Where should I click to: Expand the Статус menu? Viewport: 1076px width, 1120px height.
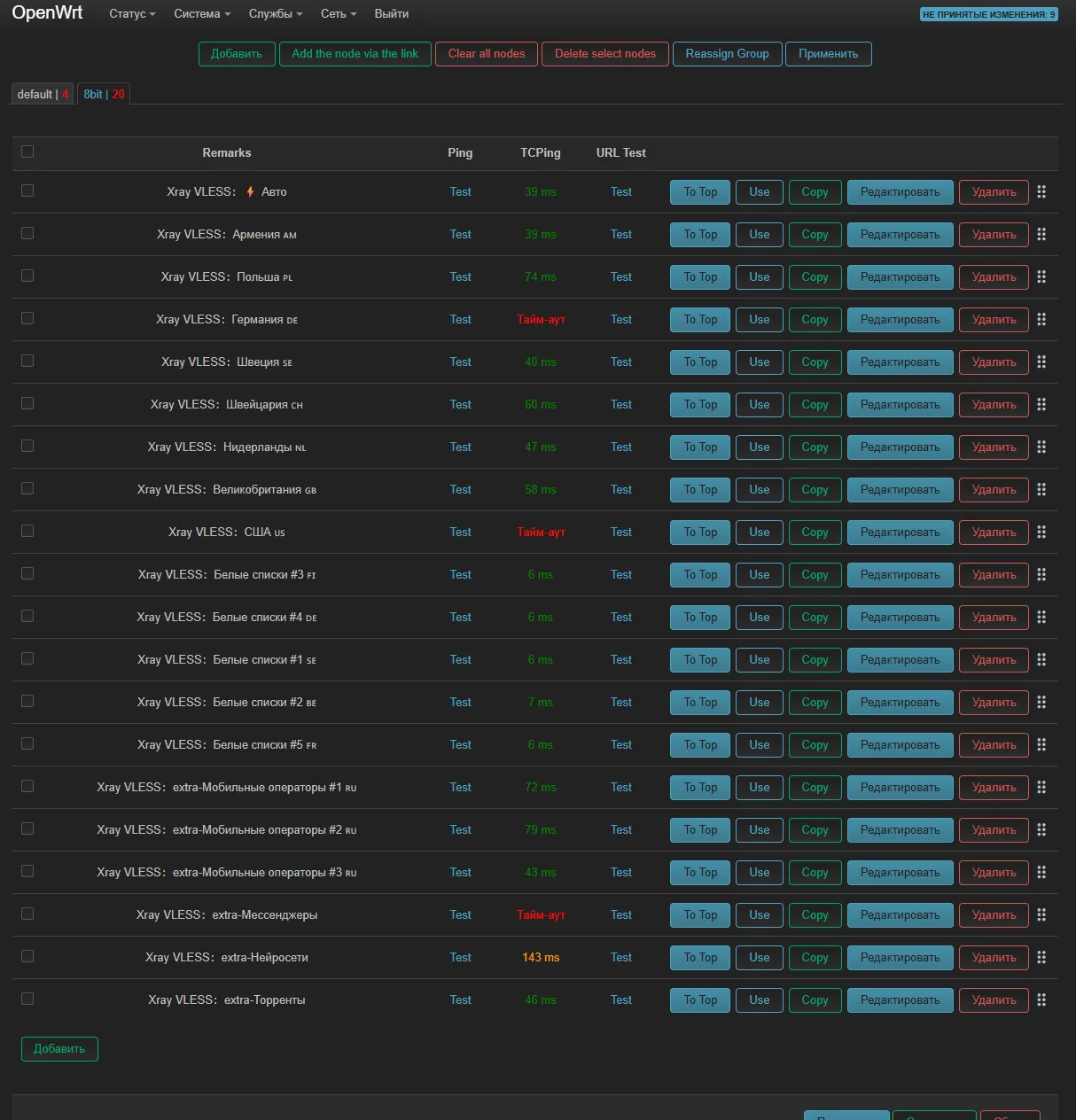(132, 14)
